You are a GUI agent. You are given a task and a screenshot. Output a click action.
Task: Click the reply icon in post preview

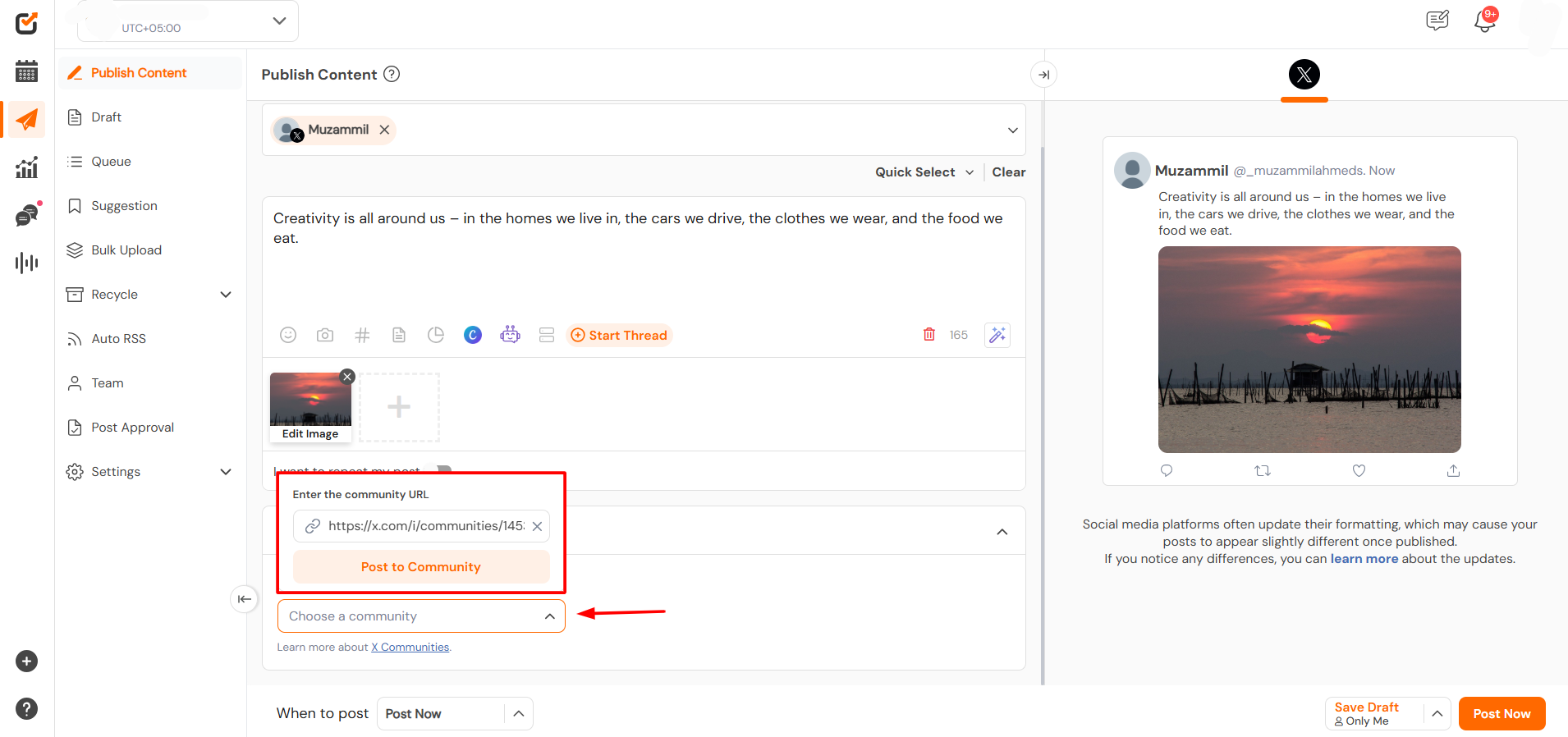pos(1167,470)
